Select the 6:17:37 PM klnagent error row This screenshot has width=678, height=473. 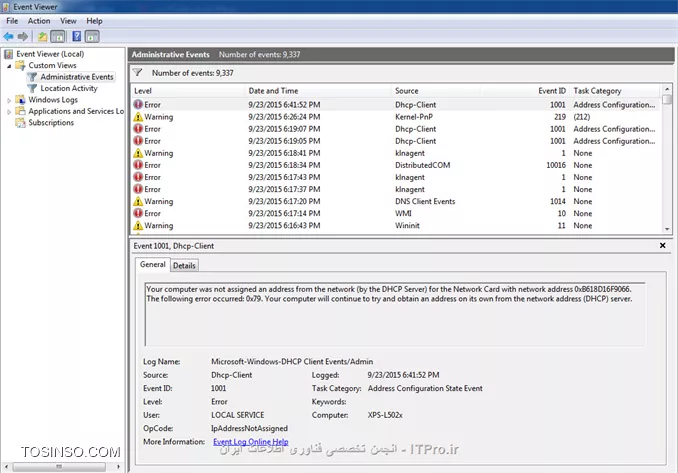click(x=396, y=189)
